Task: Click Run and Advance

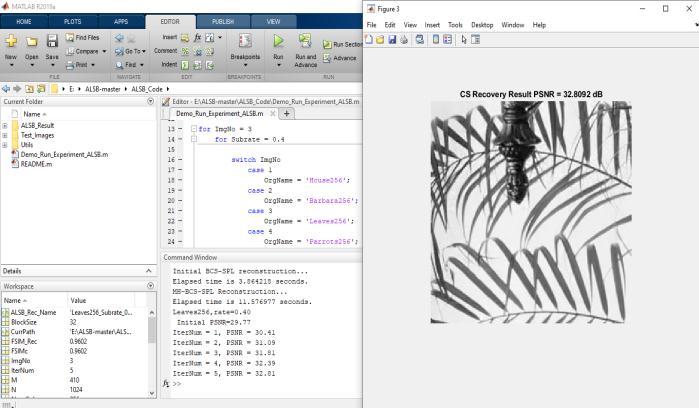Action: [x=305, y=50]
